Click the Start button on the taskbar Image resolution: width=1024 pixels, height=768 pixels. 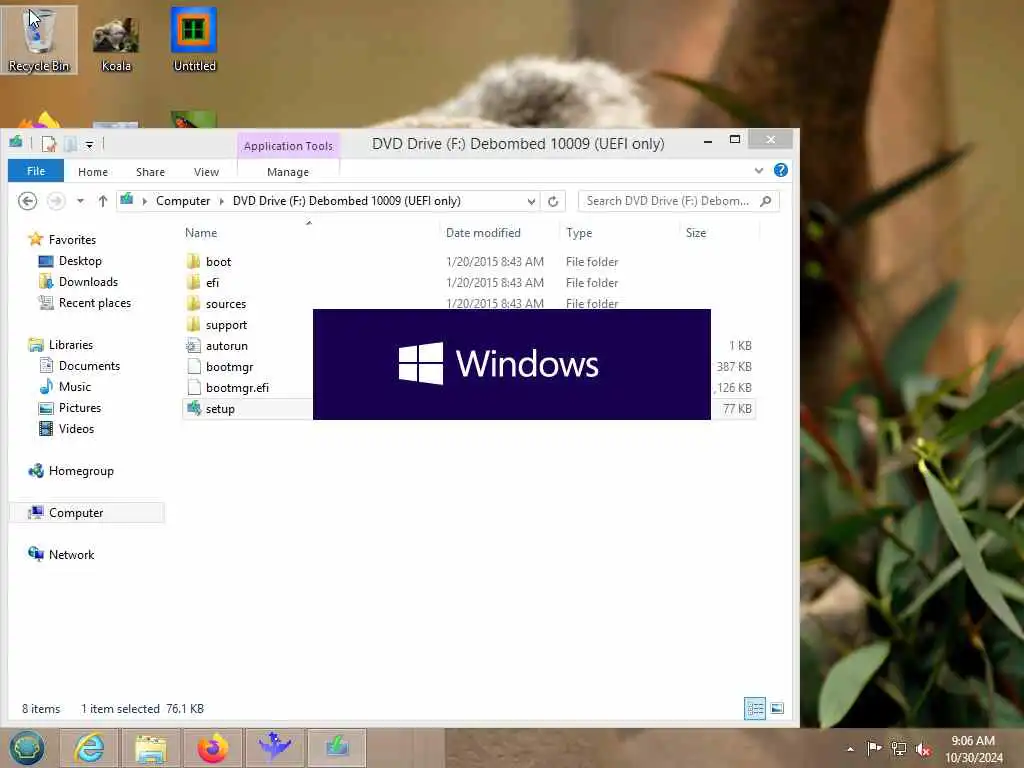tap(27, 748)
